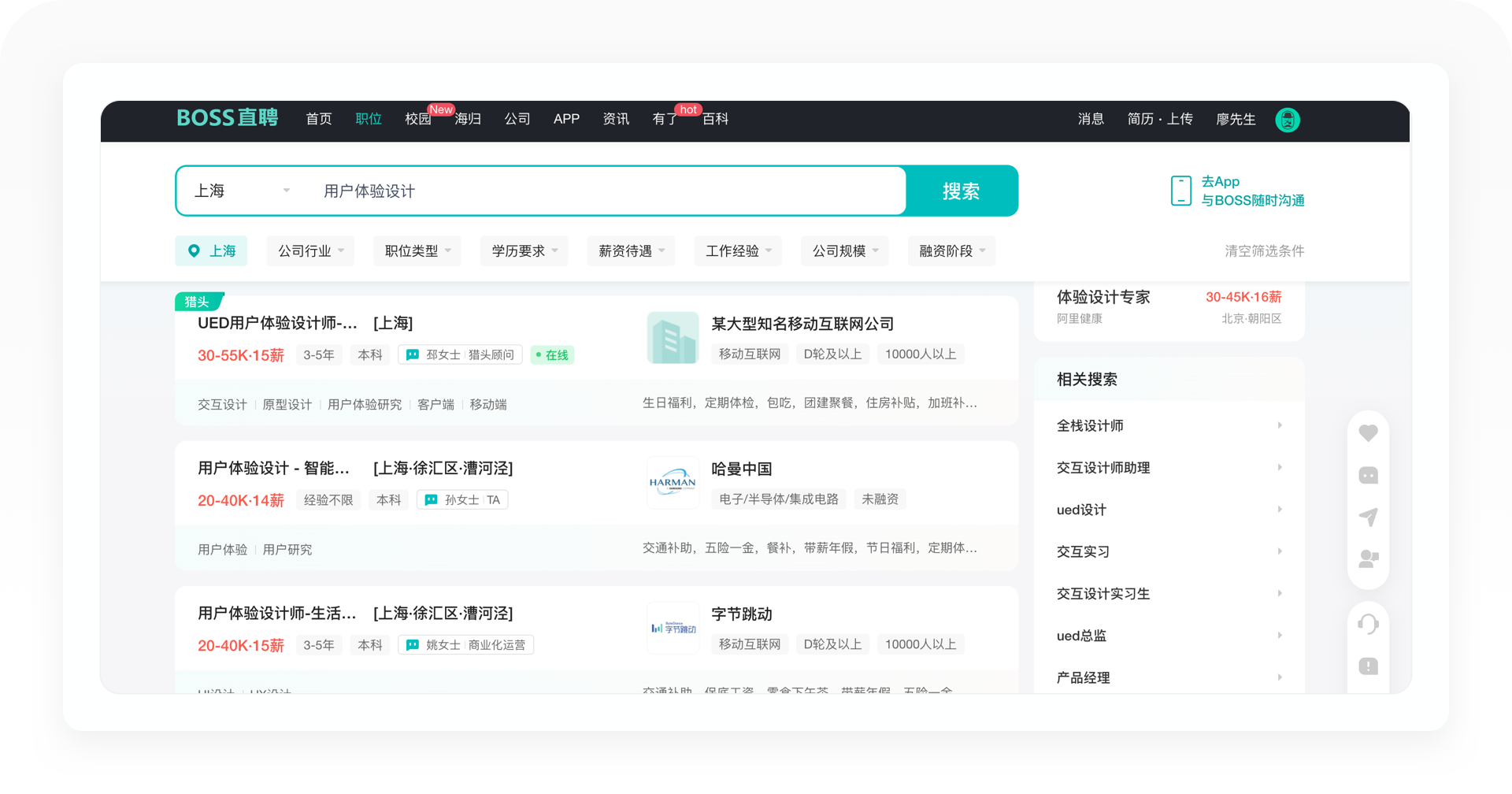This screenshot has width=1512, height=794.
Task: Click the 字节跳动 company logo
Action: [673, 628]
